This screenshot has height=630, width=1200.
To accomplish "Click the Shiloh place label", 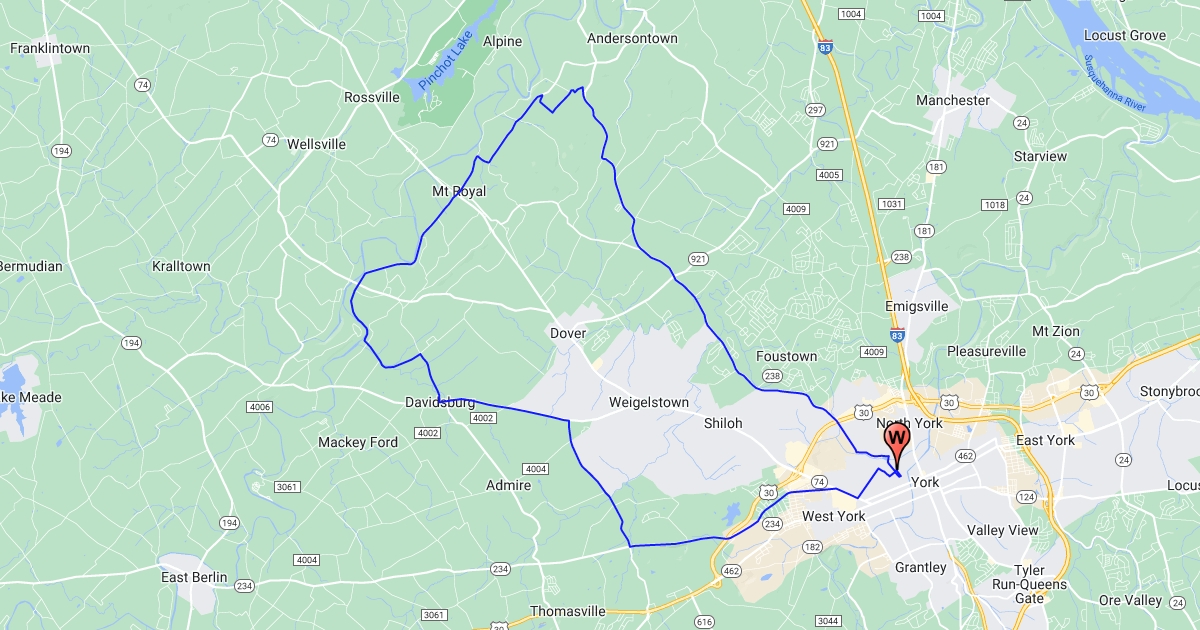I will click(723, 423).
